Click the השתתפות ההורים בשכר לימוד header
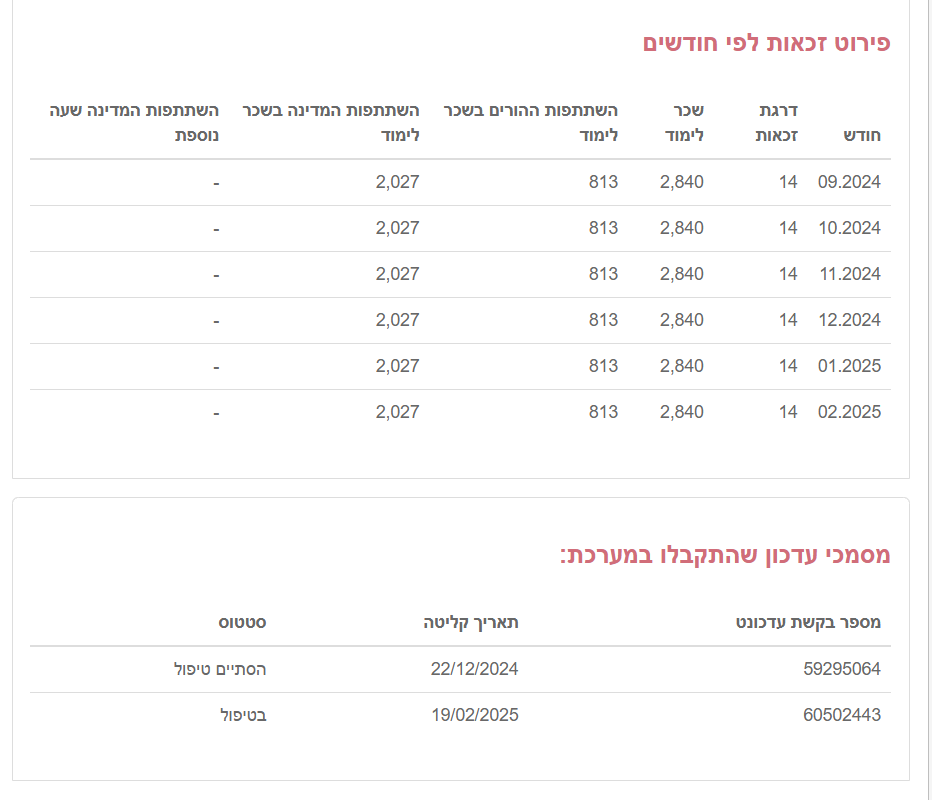The height and width of the screenshot is (800, 932). pos(531,123)
